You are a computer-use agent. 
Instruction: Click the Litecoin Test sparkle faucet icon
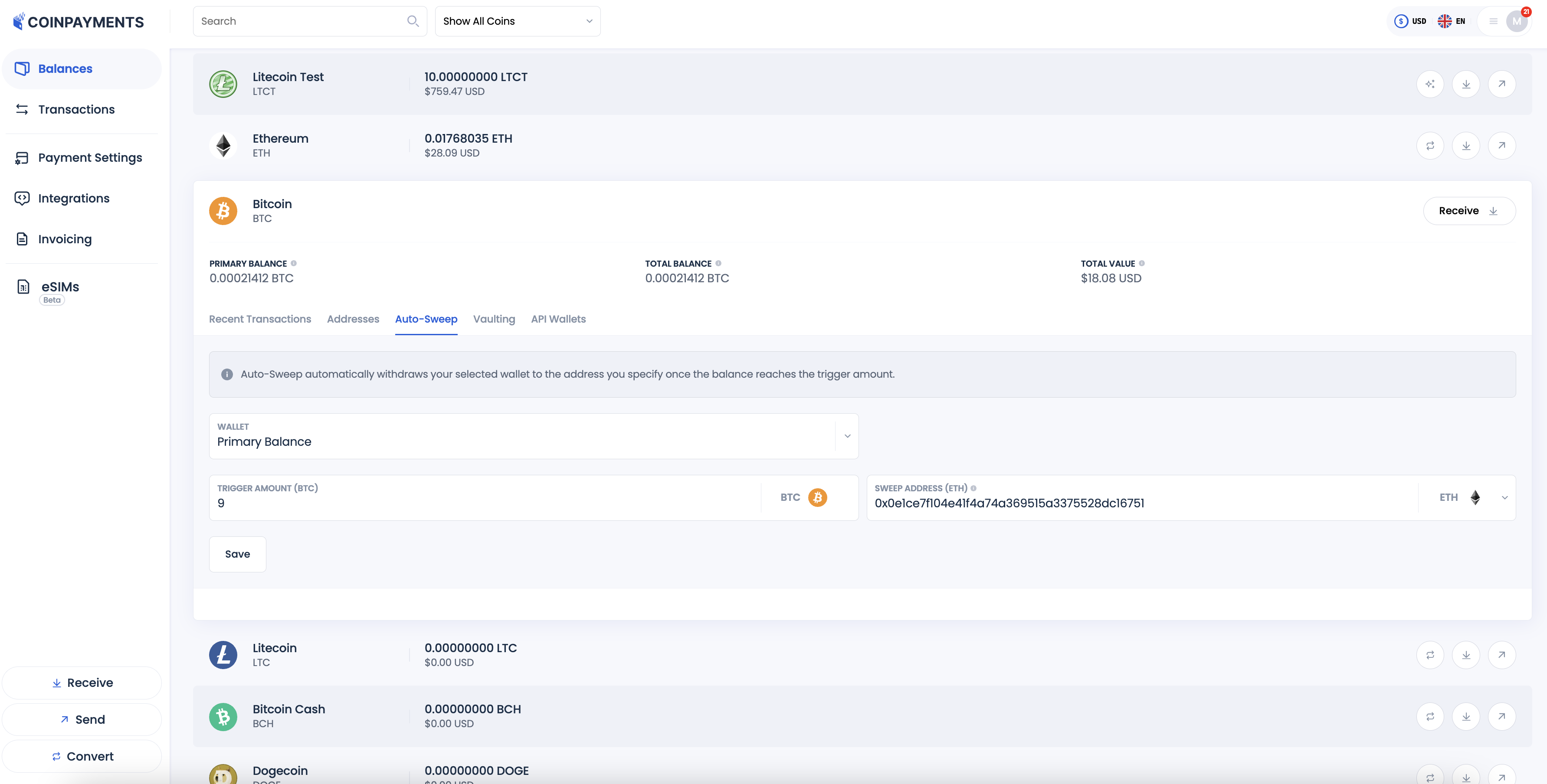[x=1430, y=84]
